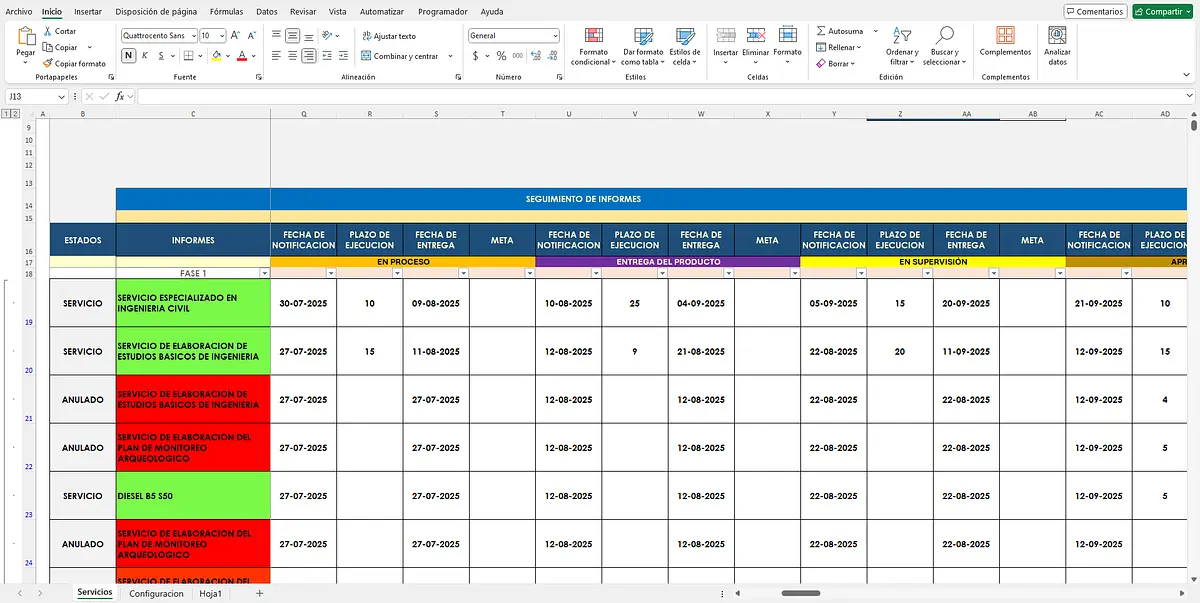Screen dimensions: 1200x603
Task: Increase the indent
Action: pos(345,56)
